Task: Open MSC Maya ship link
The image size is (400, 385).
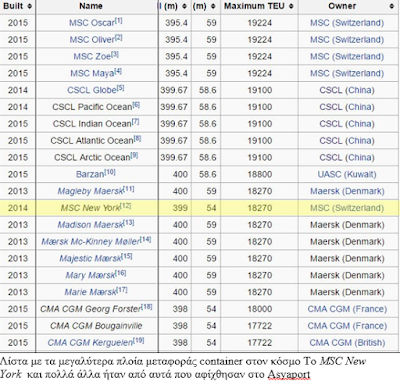Action: 92,73
